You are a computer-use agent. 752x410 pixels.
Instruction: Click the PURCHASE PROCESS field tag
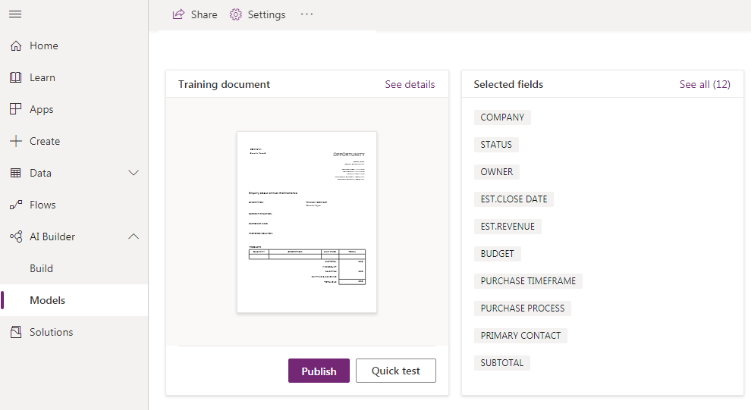(522, 308)
